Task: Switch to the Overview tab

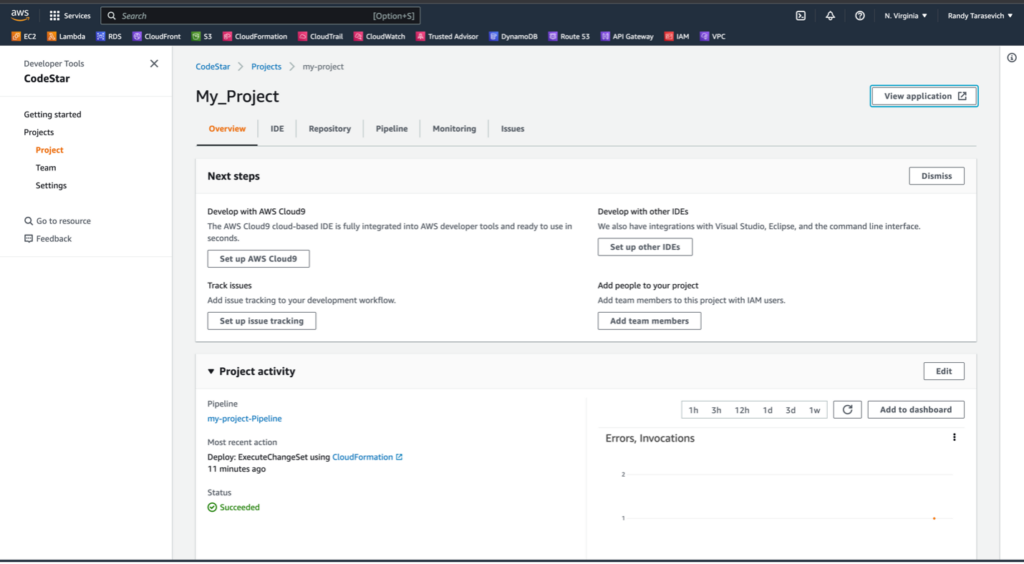Action: 227,129
